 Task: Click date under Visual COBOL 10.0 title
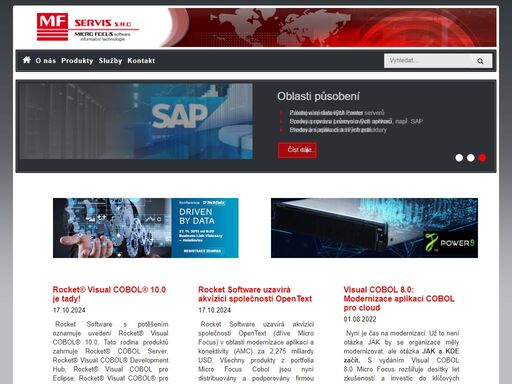(69, 310)
